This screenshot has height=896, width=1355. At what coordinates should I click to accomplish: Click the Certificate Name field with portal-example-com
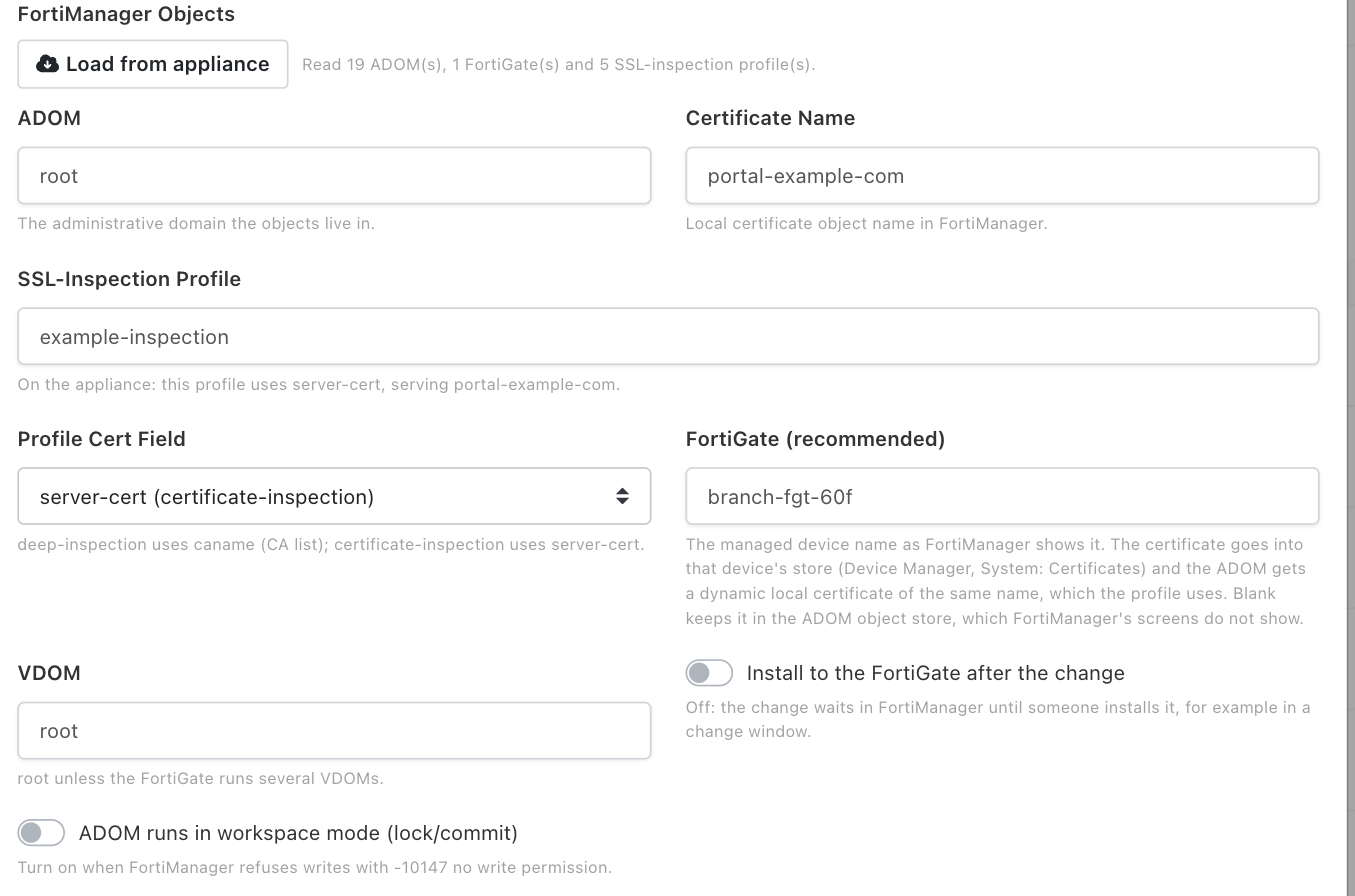coord(1002,176)
